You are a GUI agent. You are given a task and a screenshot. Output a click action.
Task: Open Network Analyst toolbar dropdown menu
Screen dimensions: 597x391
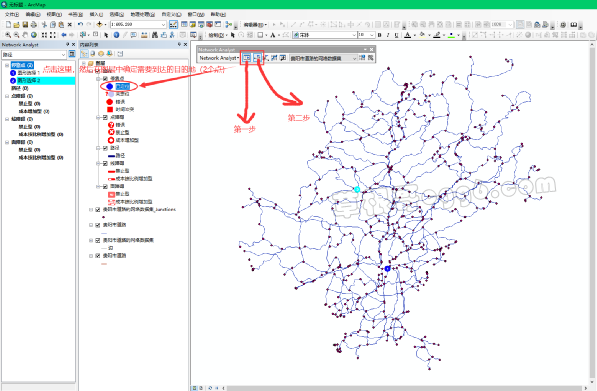pos(219,58)
